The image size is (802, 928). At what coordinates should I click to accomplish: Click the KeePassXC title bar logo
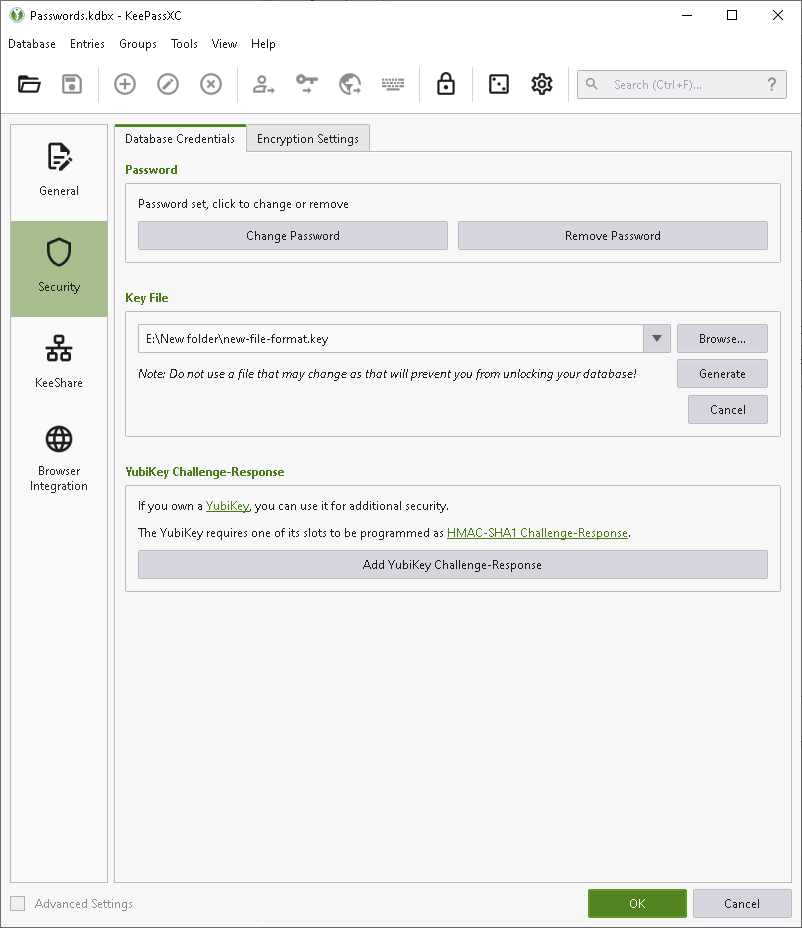point(17,15)
